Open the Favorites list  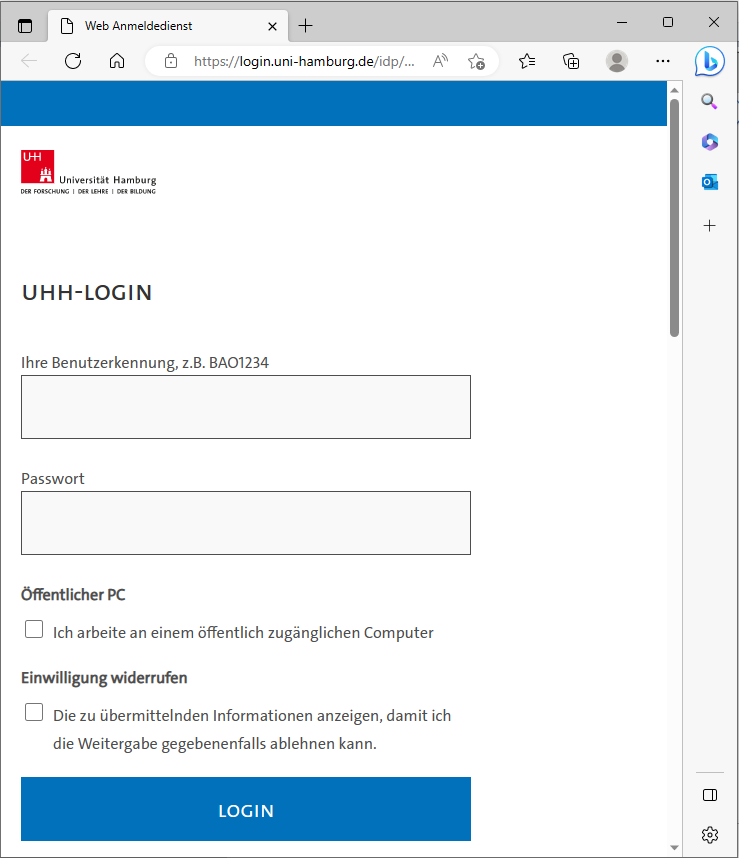[527, 61]
